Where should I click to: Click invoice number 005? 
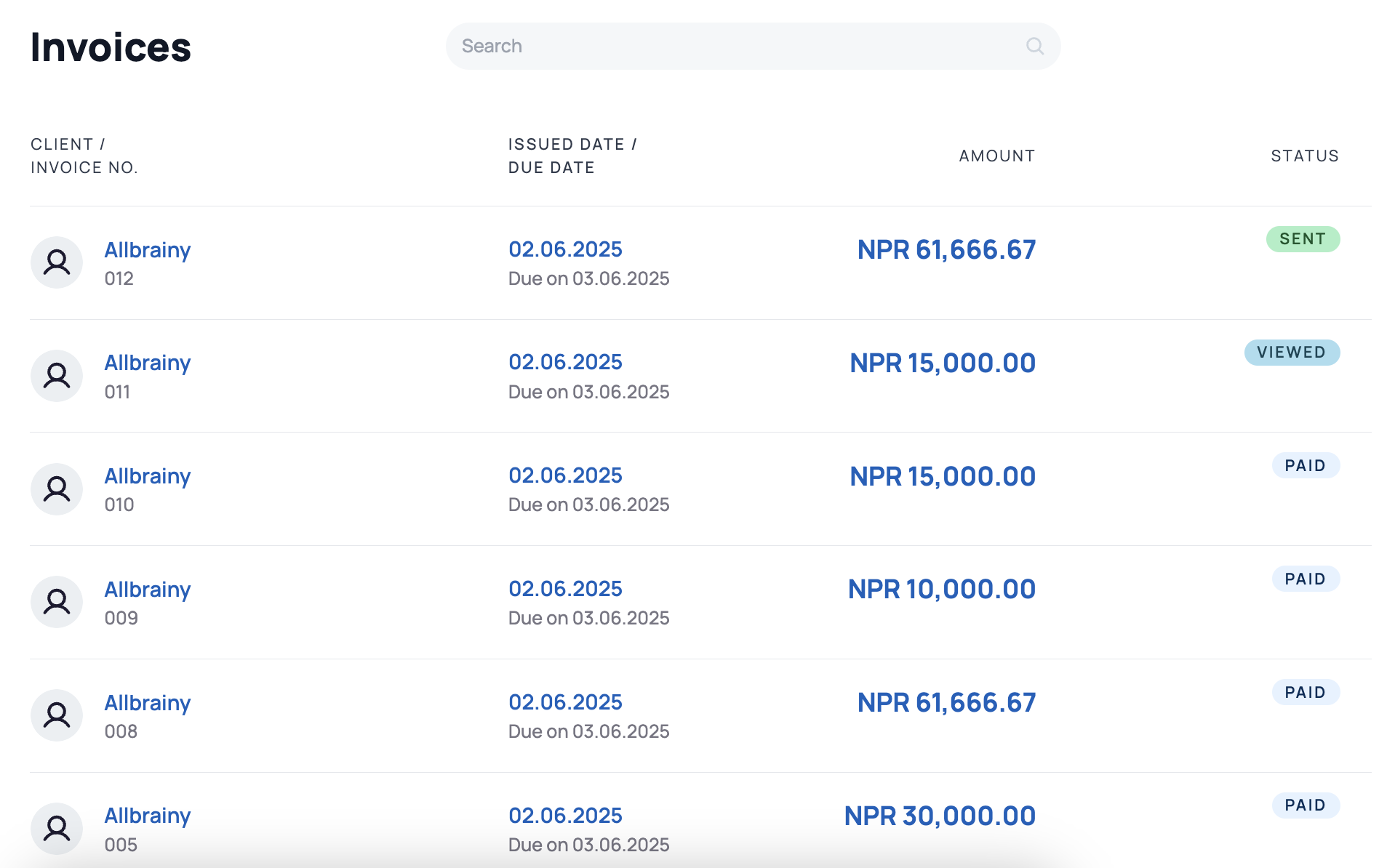[121, 845]
